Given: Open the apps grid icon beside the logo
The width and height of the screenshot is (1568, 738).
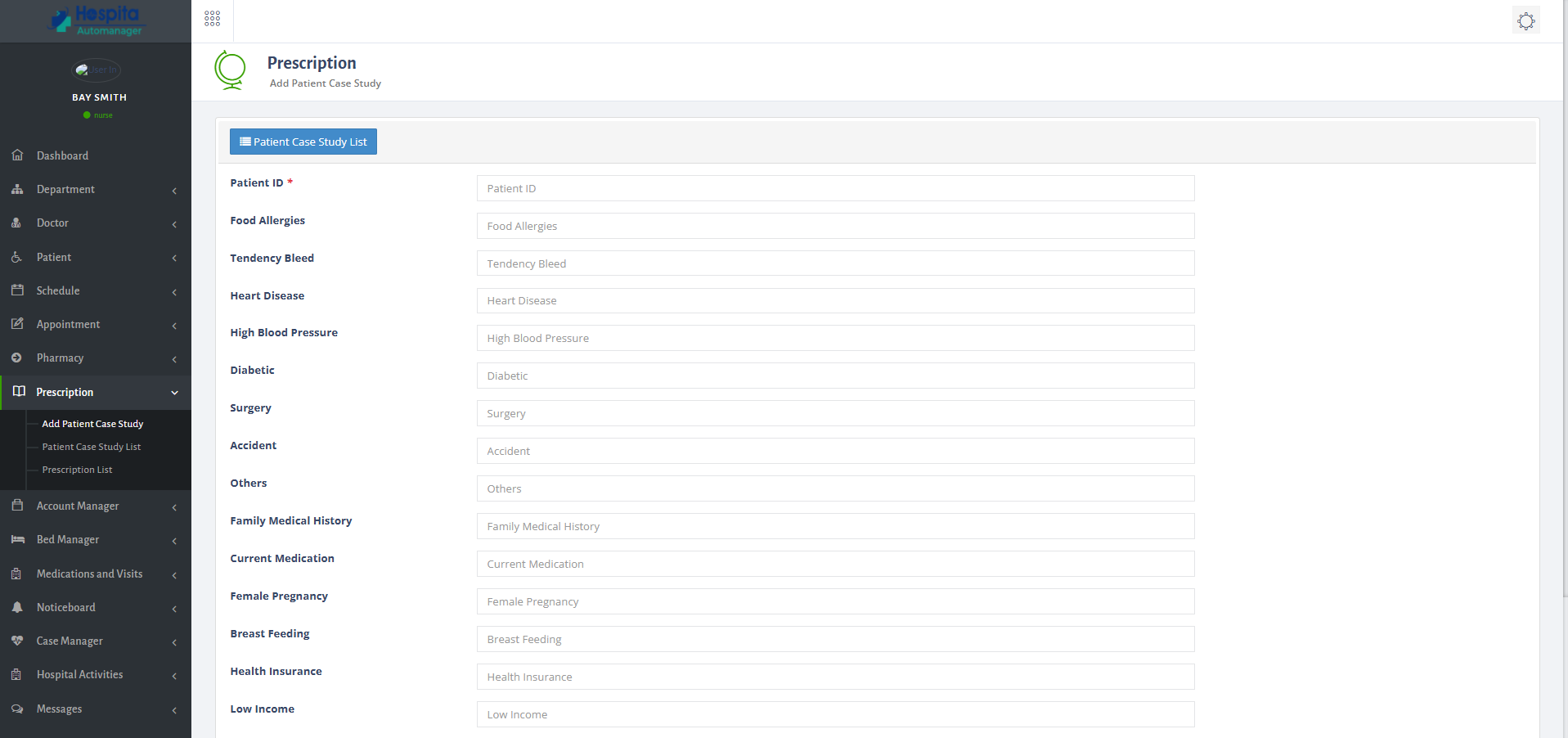Looking at the screenshot, I should pyautogui.click(x=212, y=17).
